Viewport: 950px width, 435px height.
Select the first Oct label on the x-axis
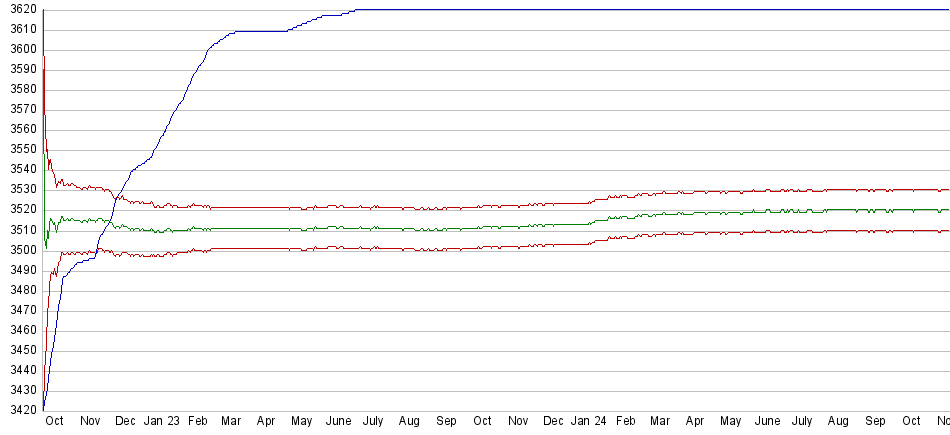(x=55, y=422)
